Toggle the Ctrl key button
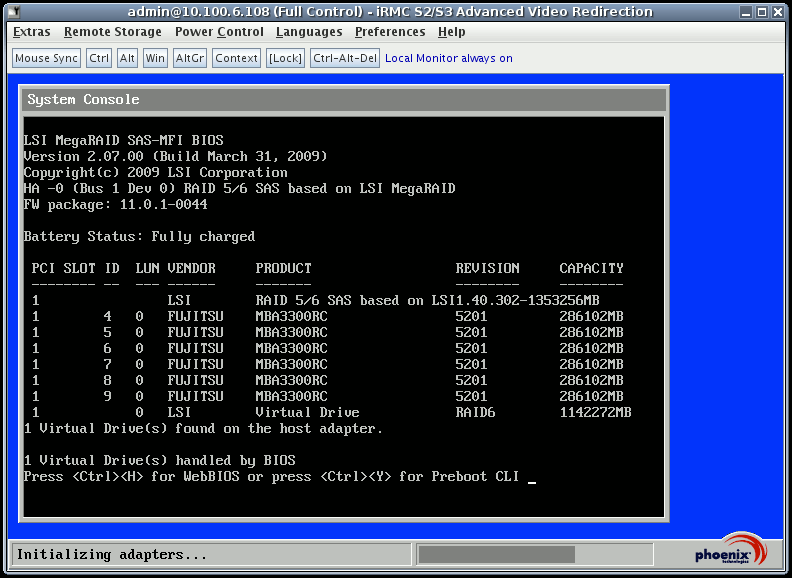This screenshot has height=578, width=792. [99, 58]
